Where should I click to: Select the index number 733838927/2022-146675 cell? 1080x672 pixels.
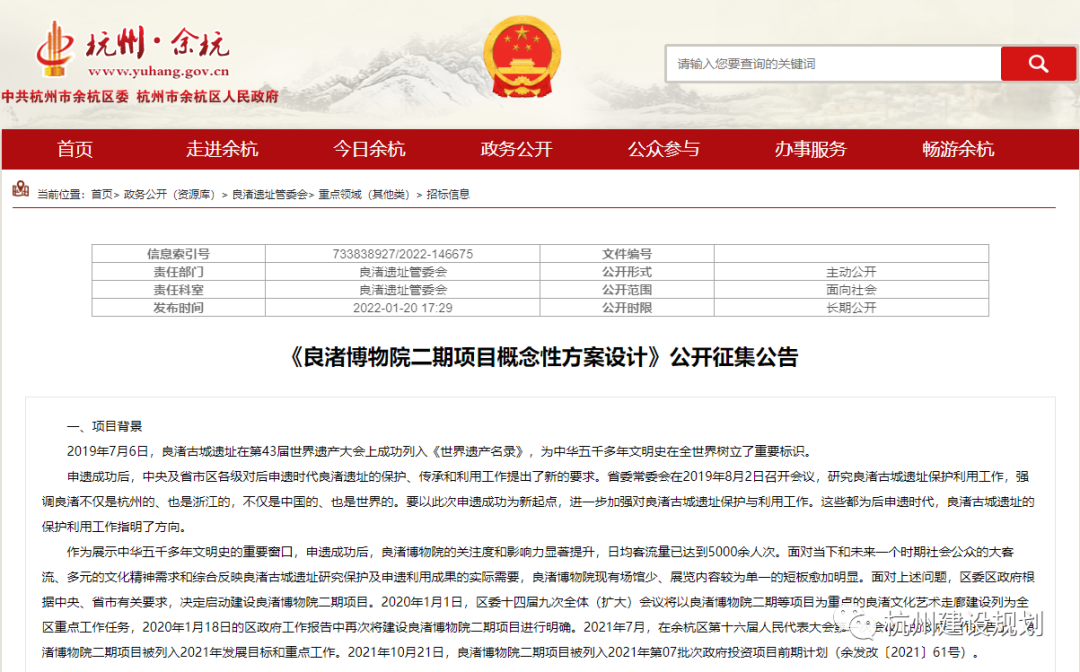pos(402,253)
